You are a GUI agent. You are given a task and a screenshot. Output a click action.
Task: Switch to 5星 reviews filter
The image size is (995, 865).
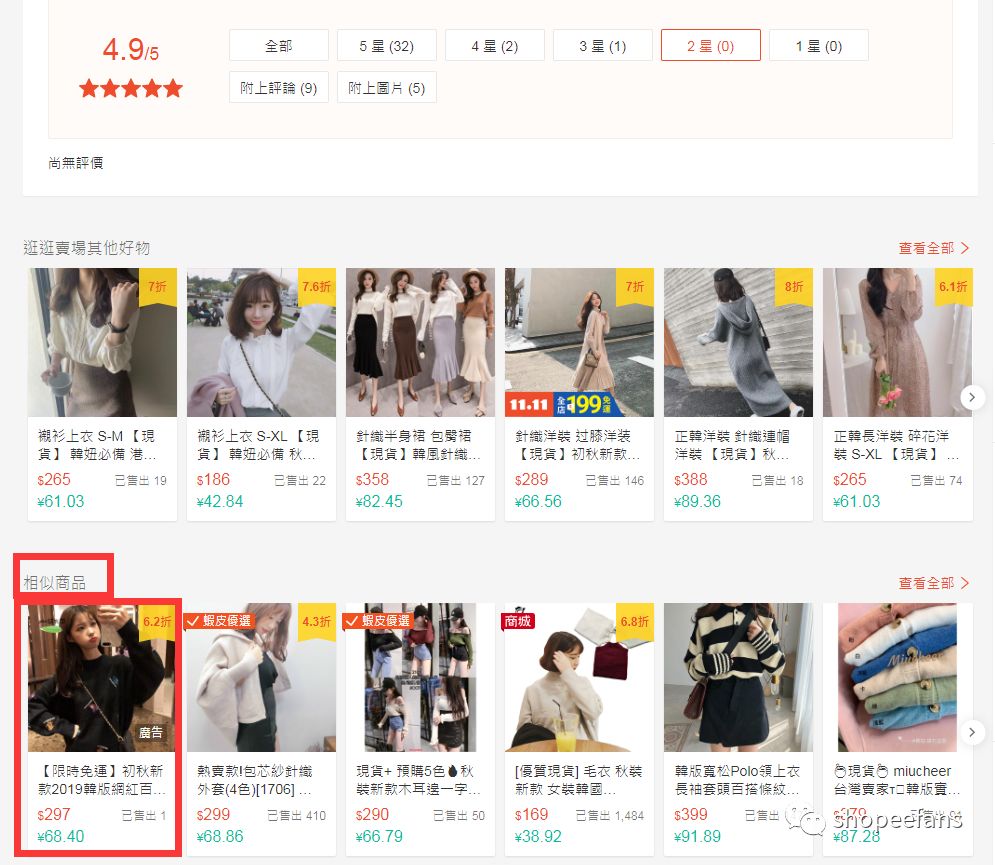(386, 45)
